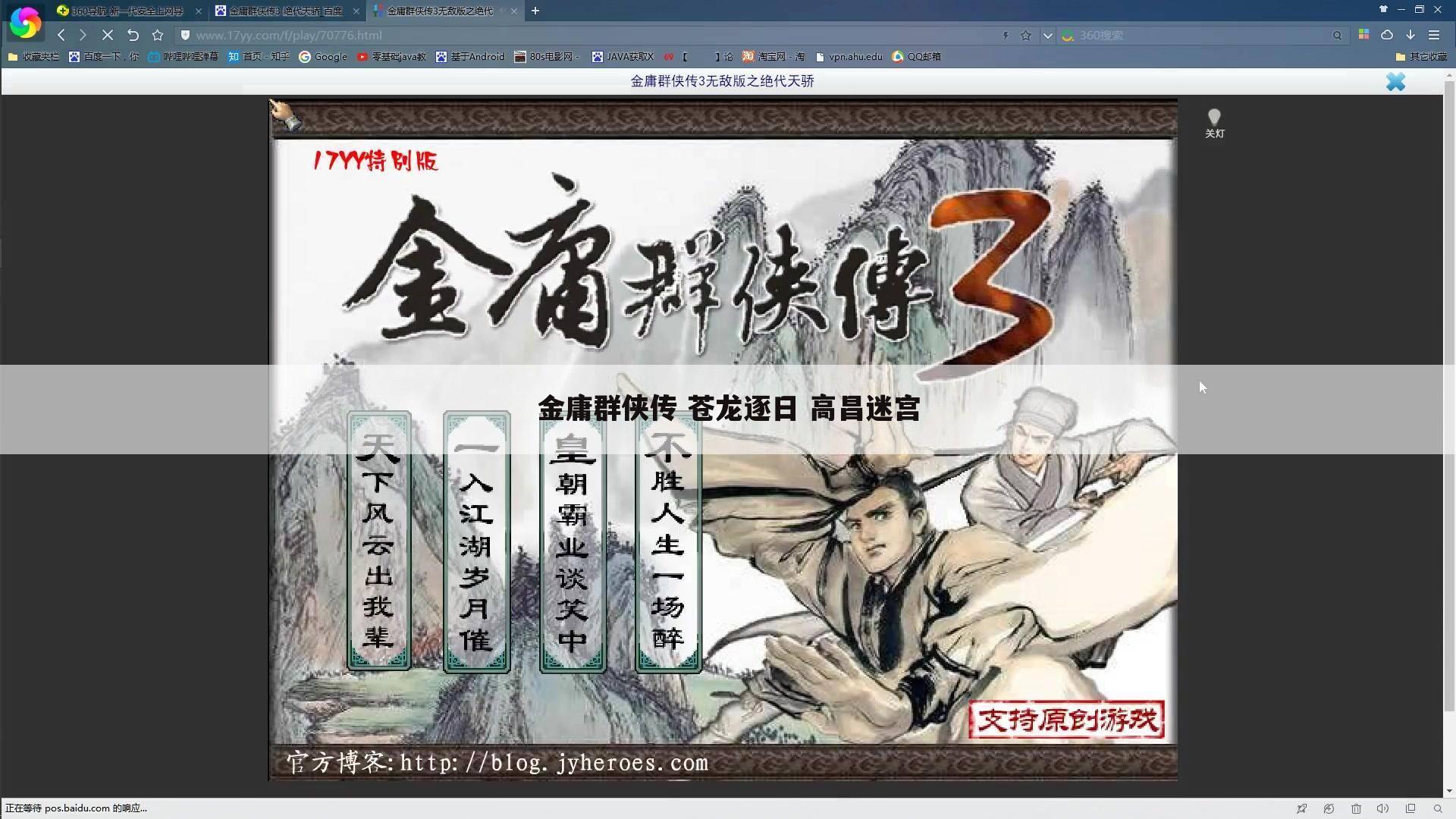The image size is (1456, 819).
Task: Go back to the previous page
Action: pyautogui.click(x=61, y=36)
